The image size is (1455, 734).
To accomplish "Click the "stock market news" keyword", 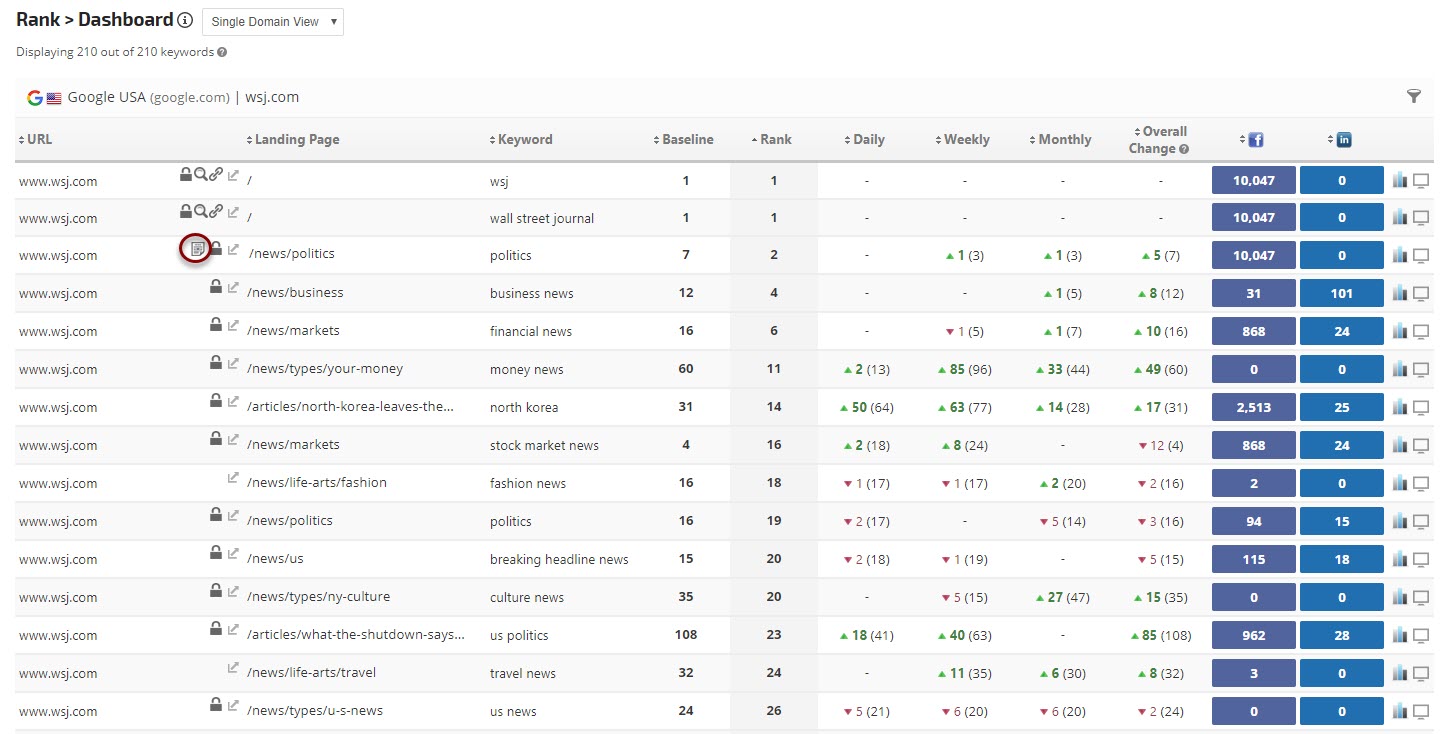I will click(544, 446).
